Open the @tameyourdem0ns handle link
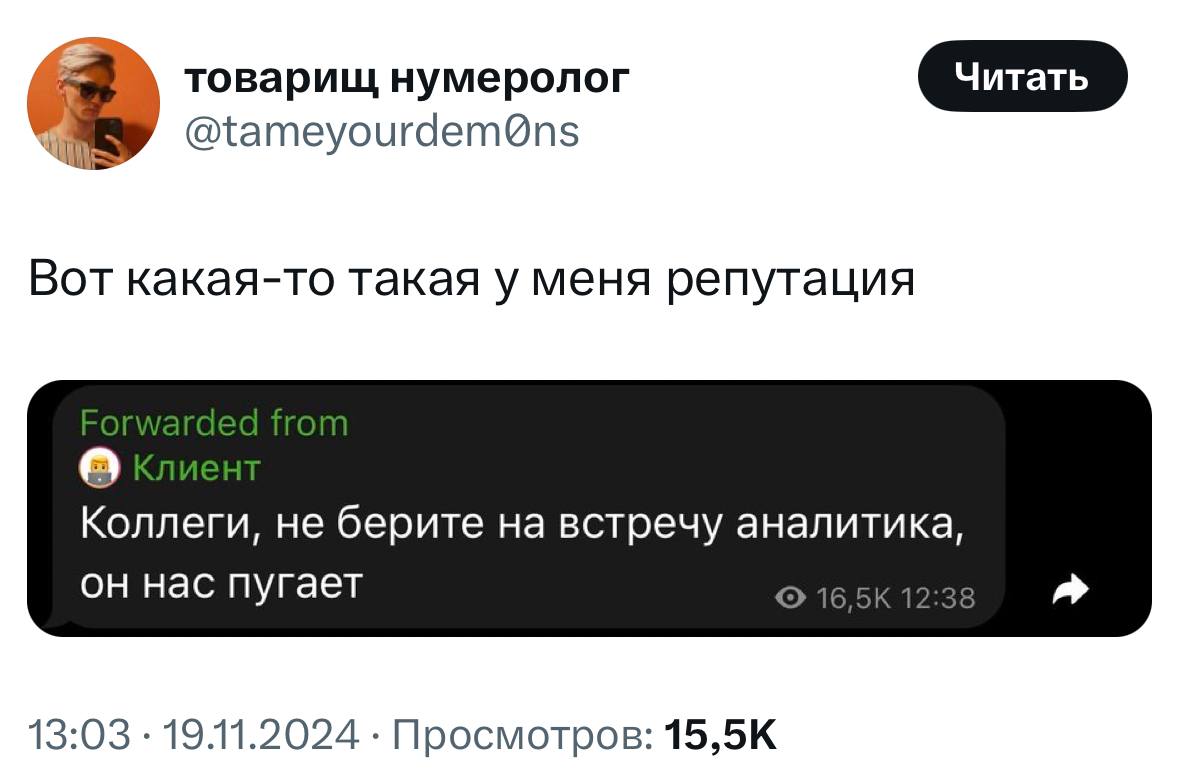Viewport: 1179px width, 784px height. (381, 130)
